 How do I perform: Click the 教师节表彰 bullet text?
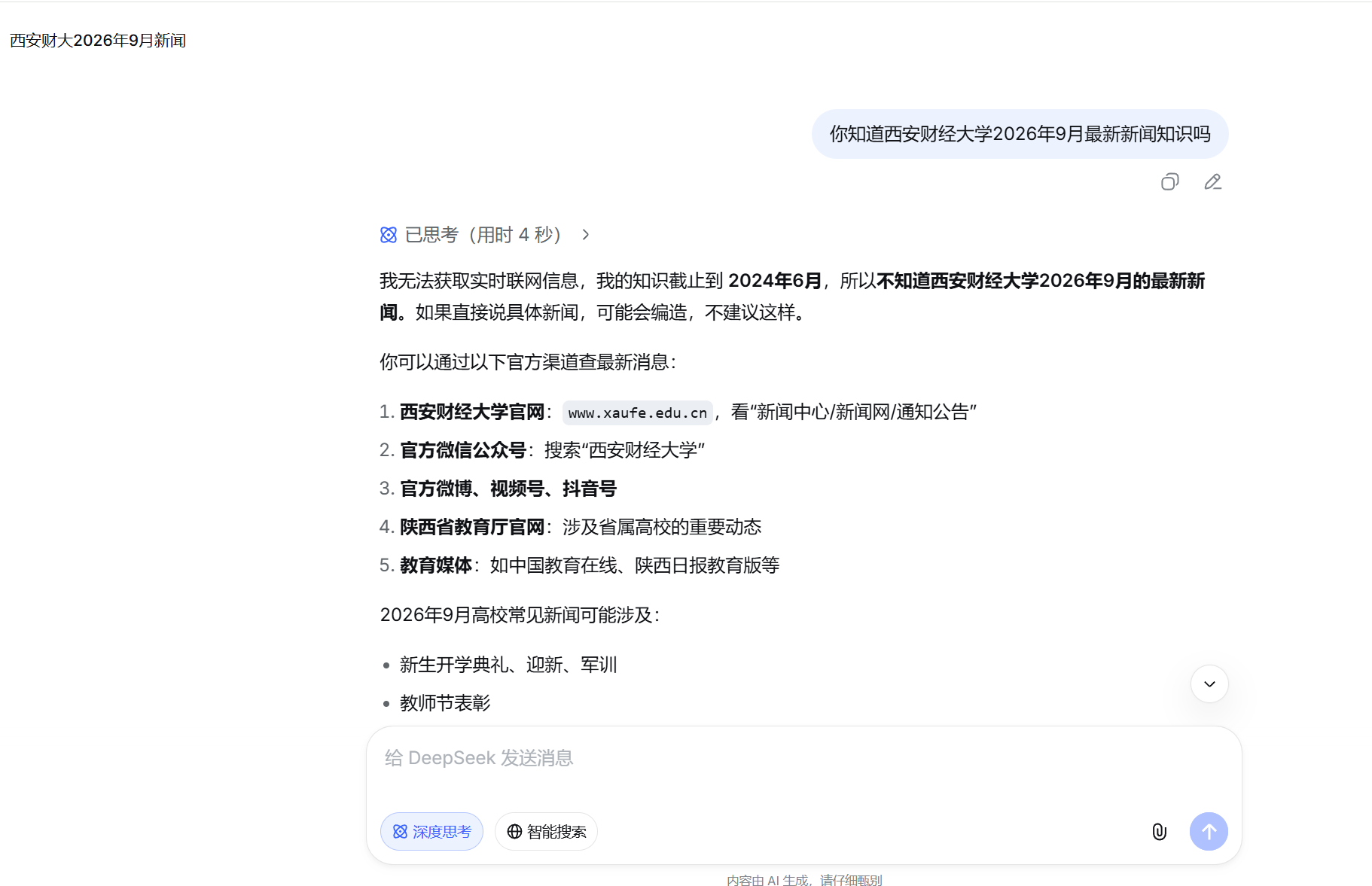[445, 703]
